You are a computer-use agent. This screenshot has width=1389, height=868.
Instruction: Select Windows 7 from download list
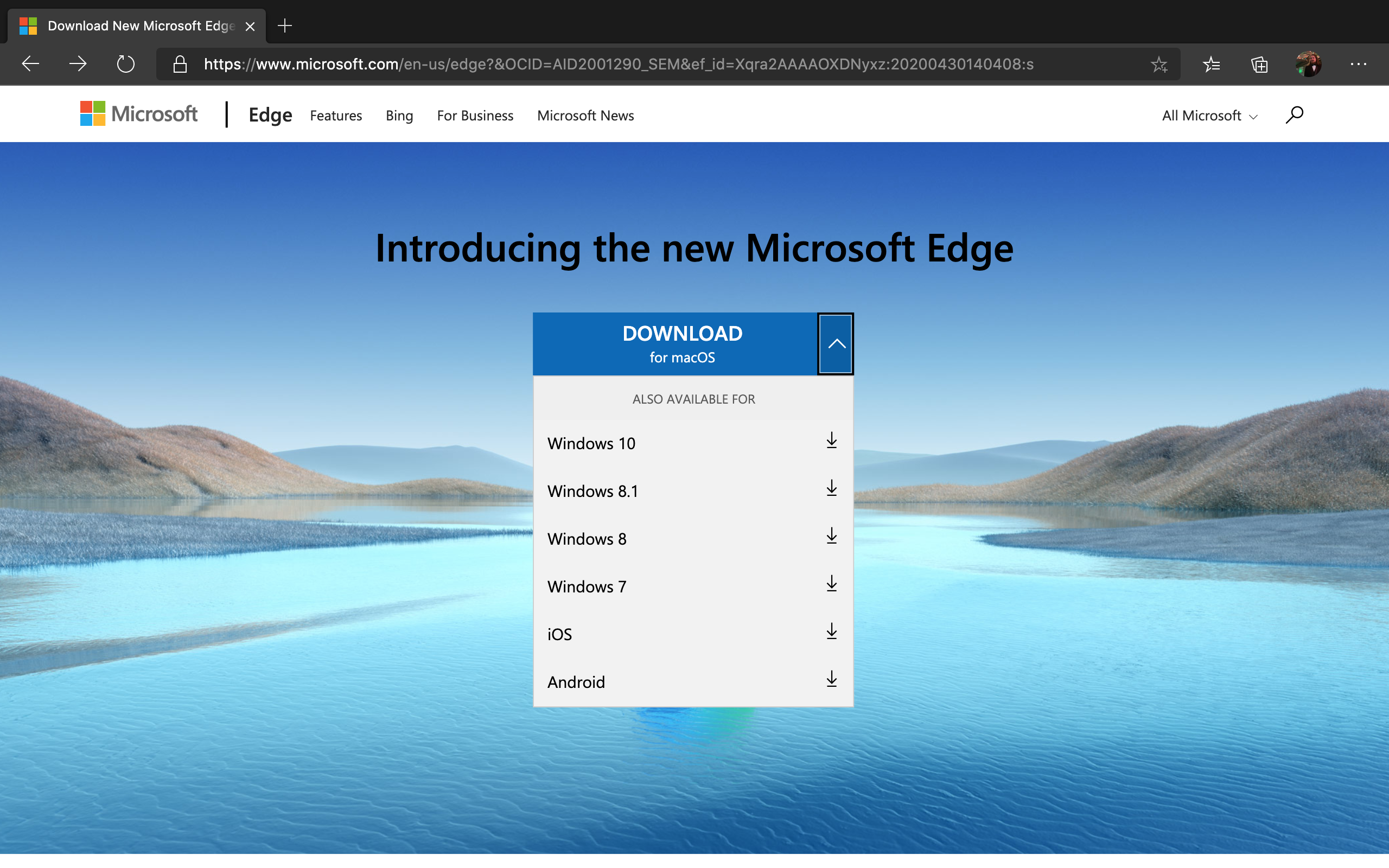click(693, 586)
